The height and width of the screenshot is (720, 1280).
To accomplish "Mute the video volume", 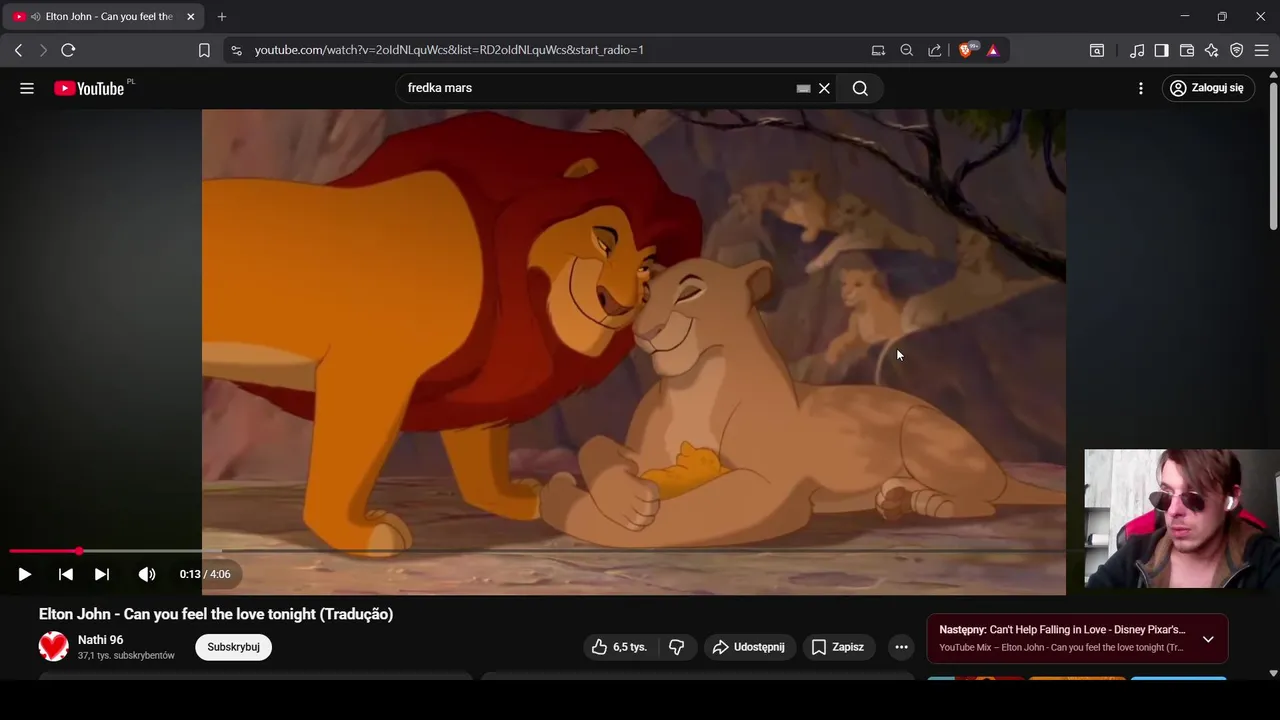I will pos(147,574).
